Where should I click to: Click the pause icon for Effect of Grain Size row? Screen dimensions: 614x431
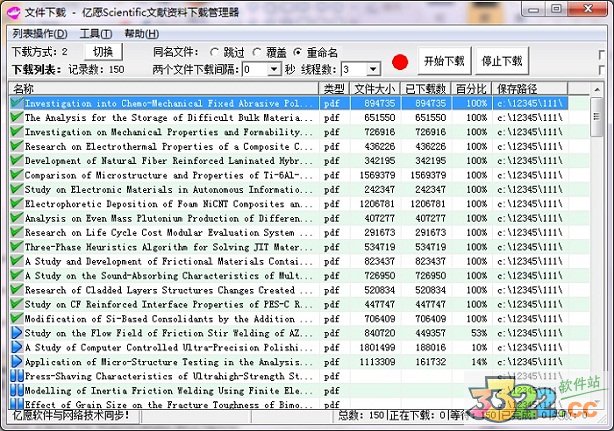pos(17,404)
